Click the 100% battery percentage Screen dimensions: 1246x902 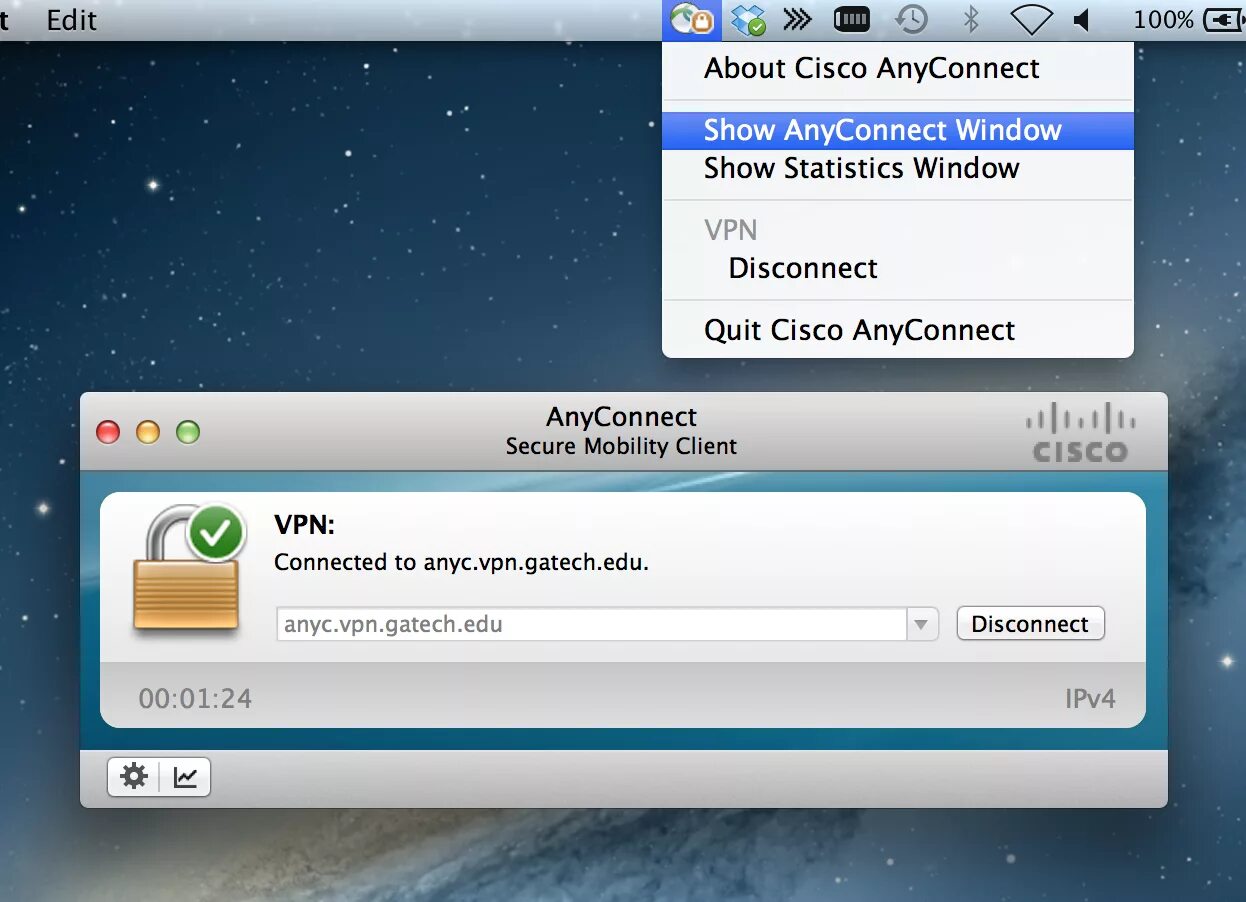1164,19
